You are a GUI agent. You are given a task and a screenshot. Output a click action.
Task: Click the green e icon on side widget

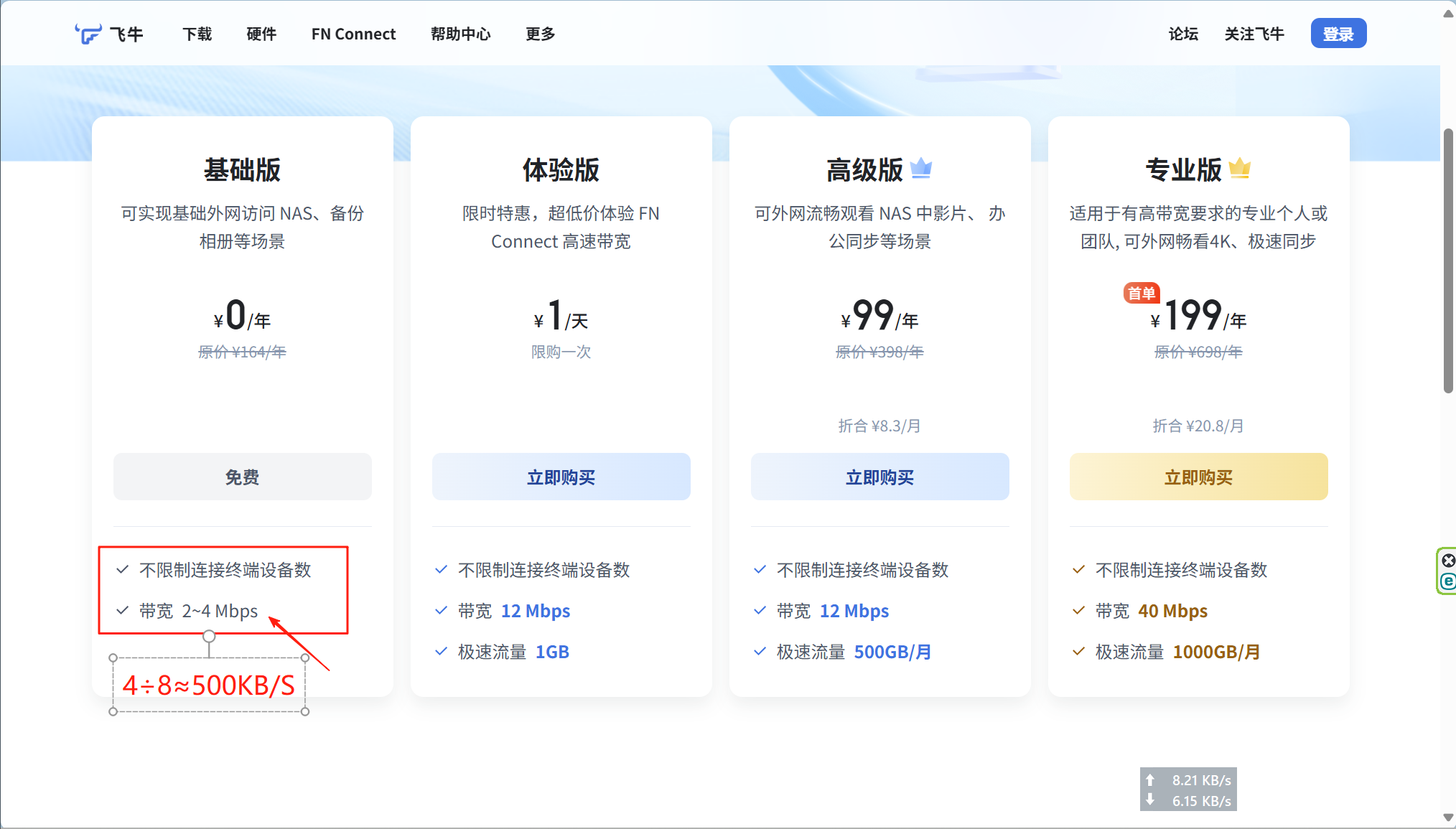coord(1448,581)
